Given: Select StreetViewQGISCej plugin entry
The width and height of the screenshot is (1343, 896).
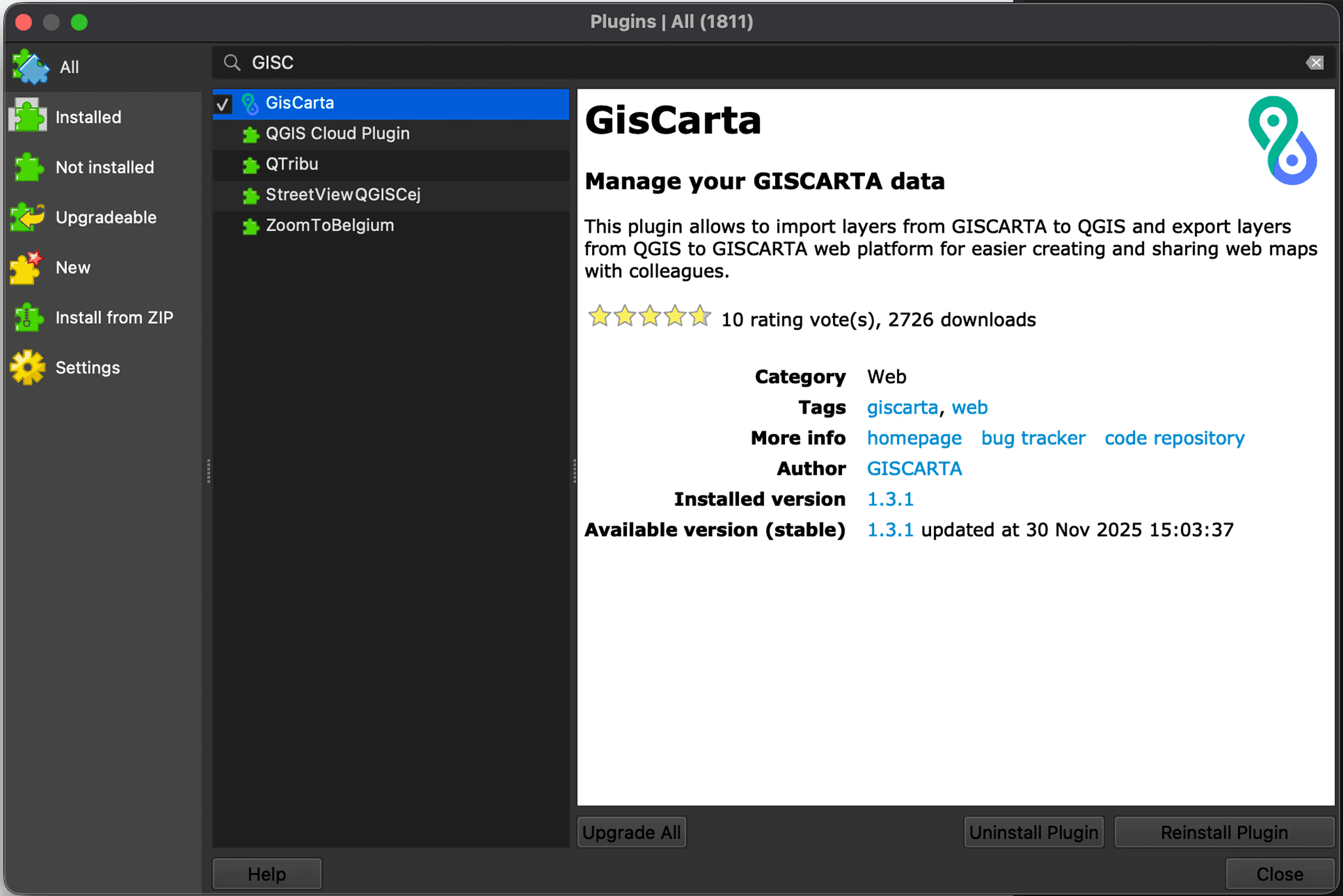Looking at the screenshot, I should (x=343, y=195).
